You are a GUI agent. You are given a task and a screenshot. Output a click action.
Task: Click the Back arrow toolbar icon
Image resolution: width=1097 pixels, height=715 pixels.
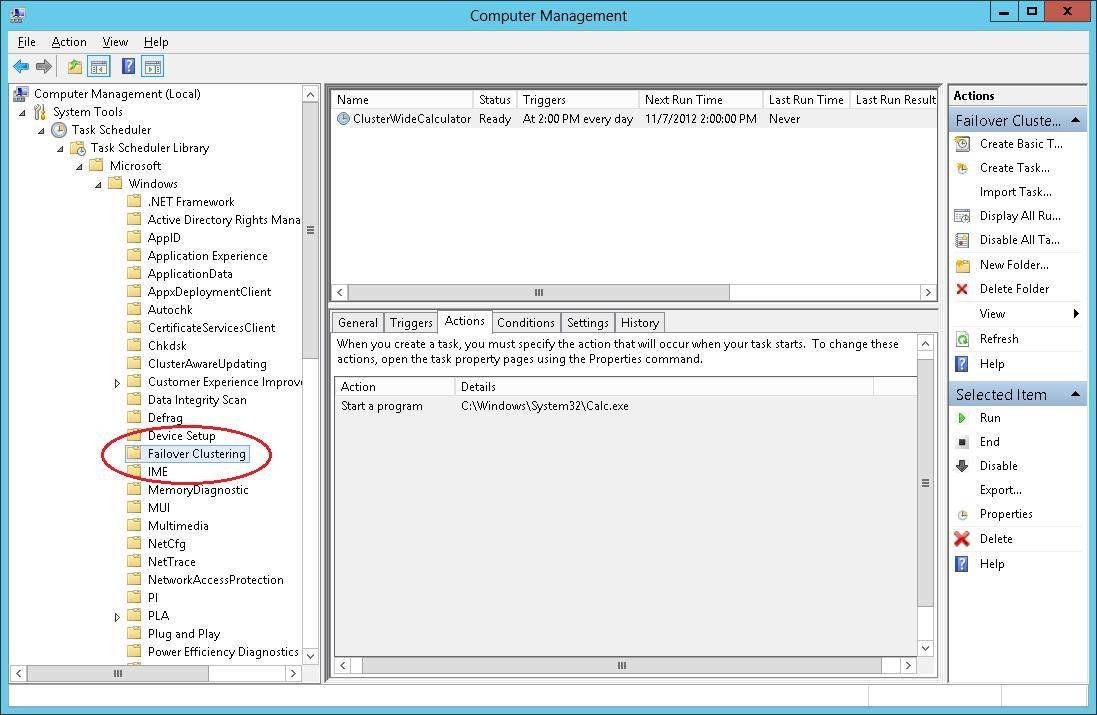21,67
